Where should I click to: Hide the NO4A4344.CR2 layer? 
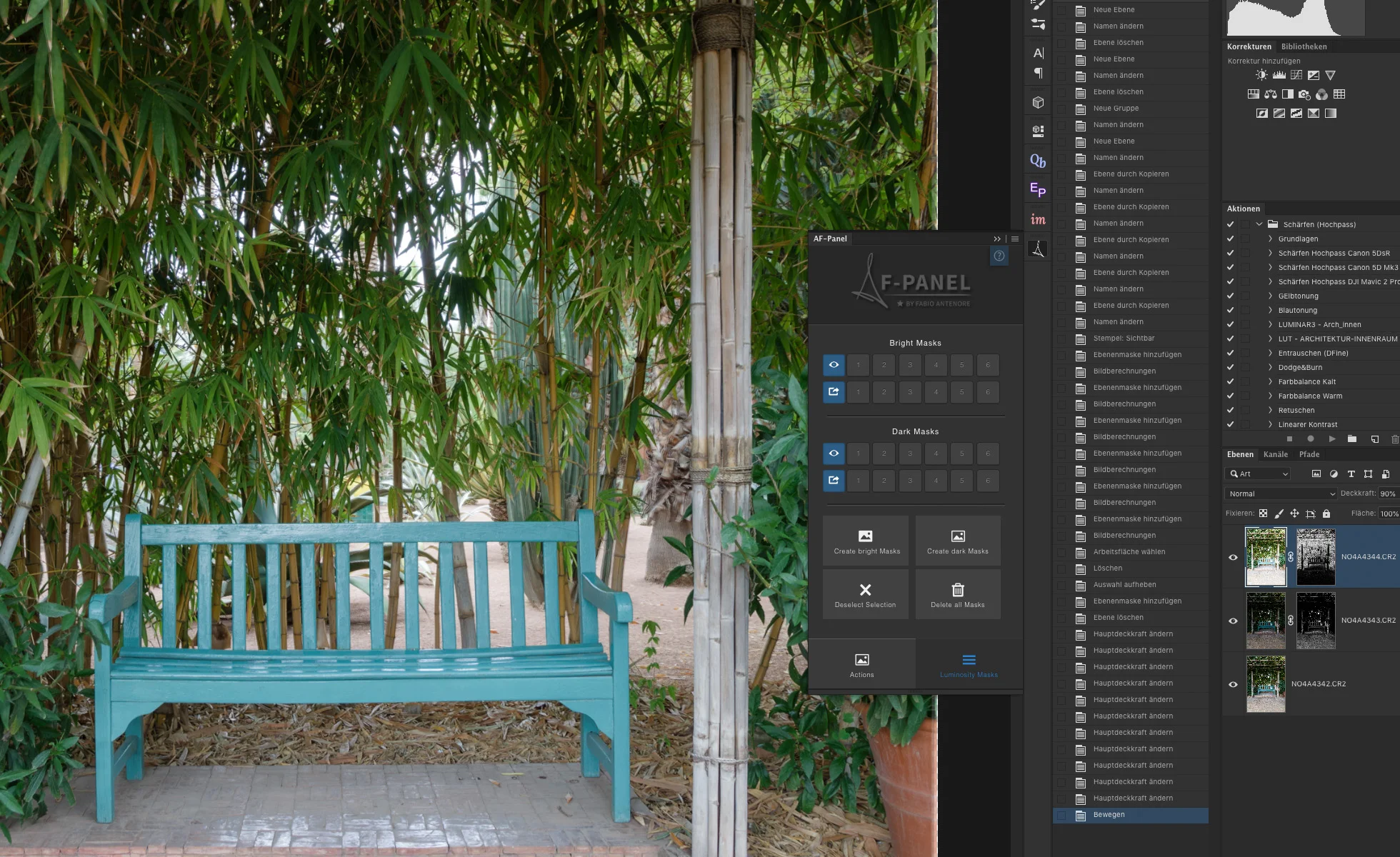click(1233, 557)
